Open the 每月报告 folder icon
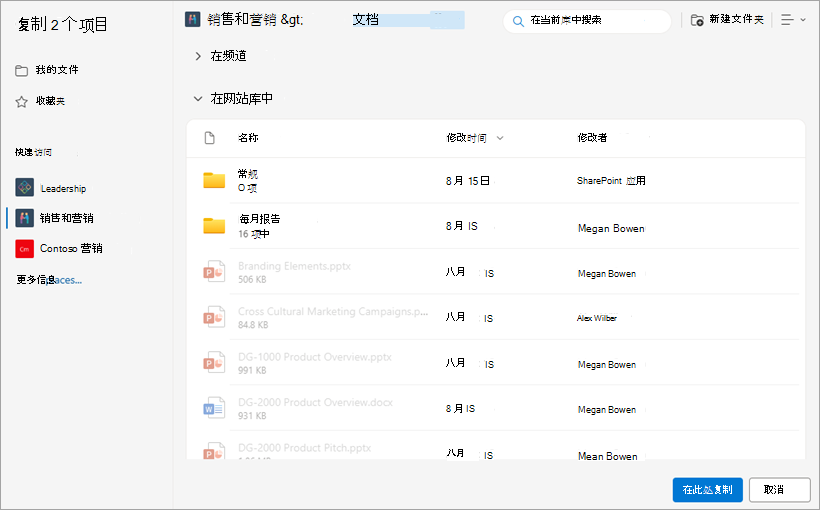The image size is (820, 510). coord(214,225)
